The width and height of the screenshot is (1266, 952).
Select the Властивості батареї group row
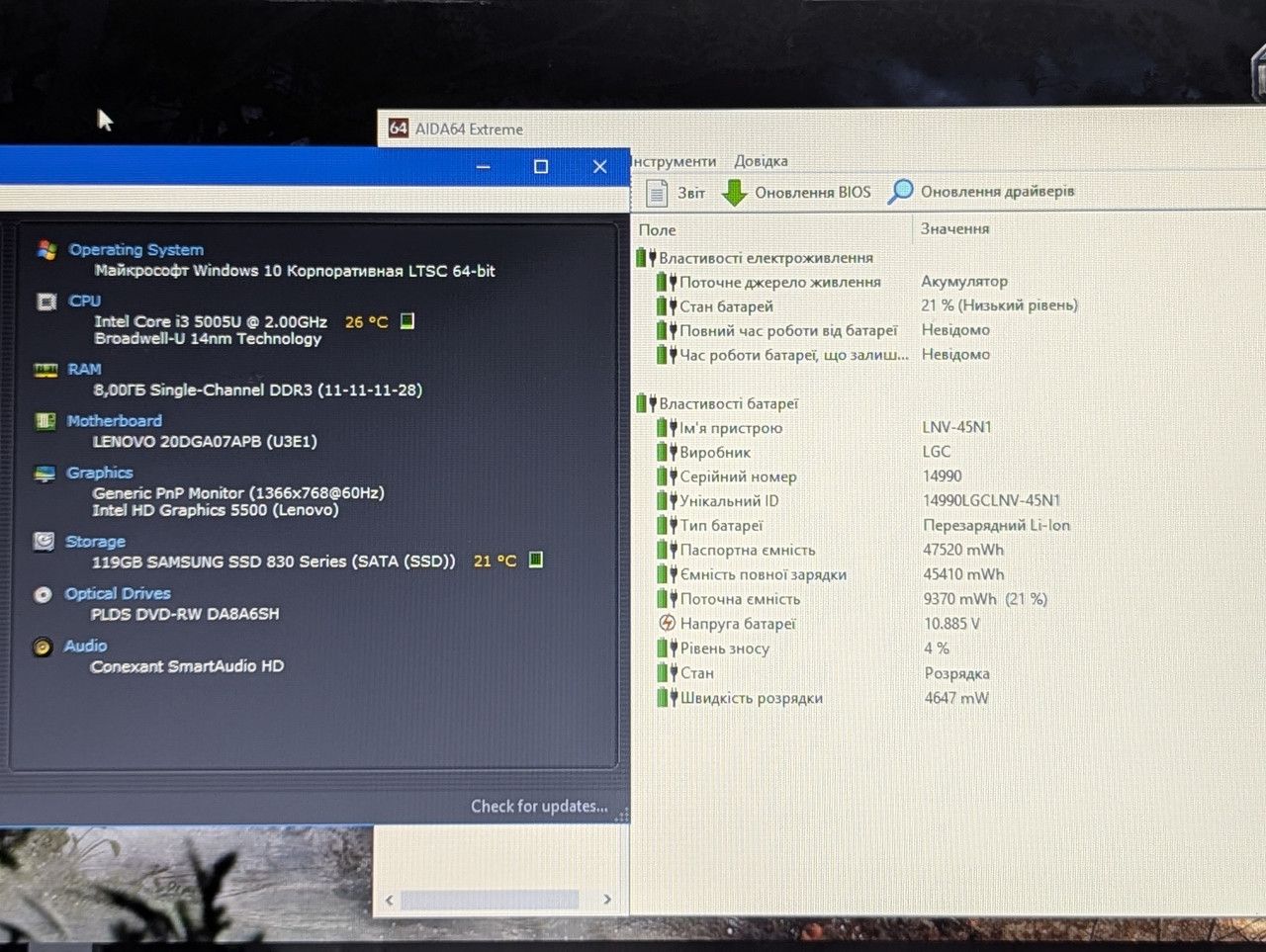point(717,403)
